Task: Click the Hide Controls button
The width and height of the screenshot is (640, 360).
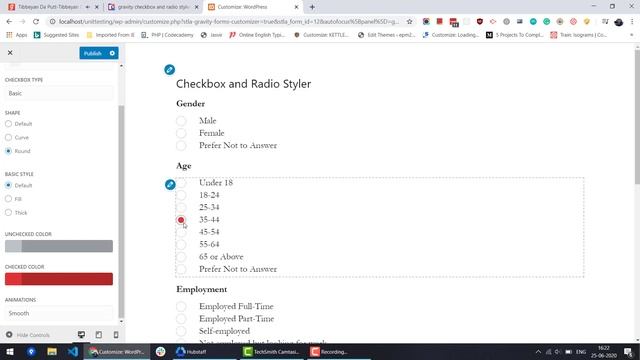Action: 28,335
